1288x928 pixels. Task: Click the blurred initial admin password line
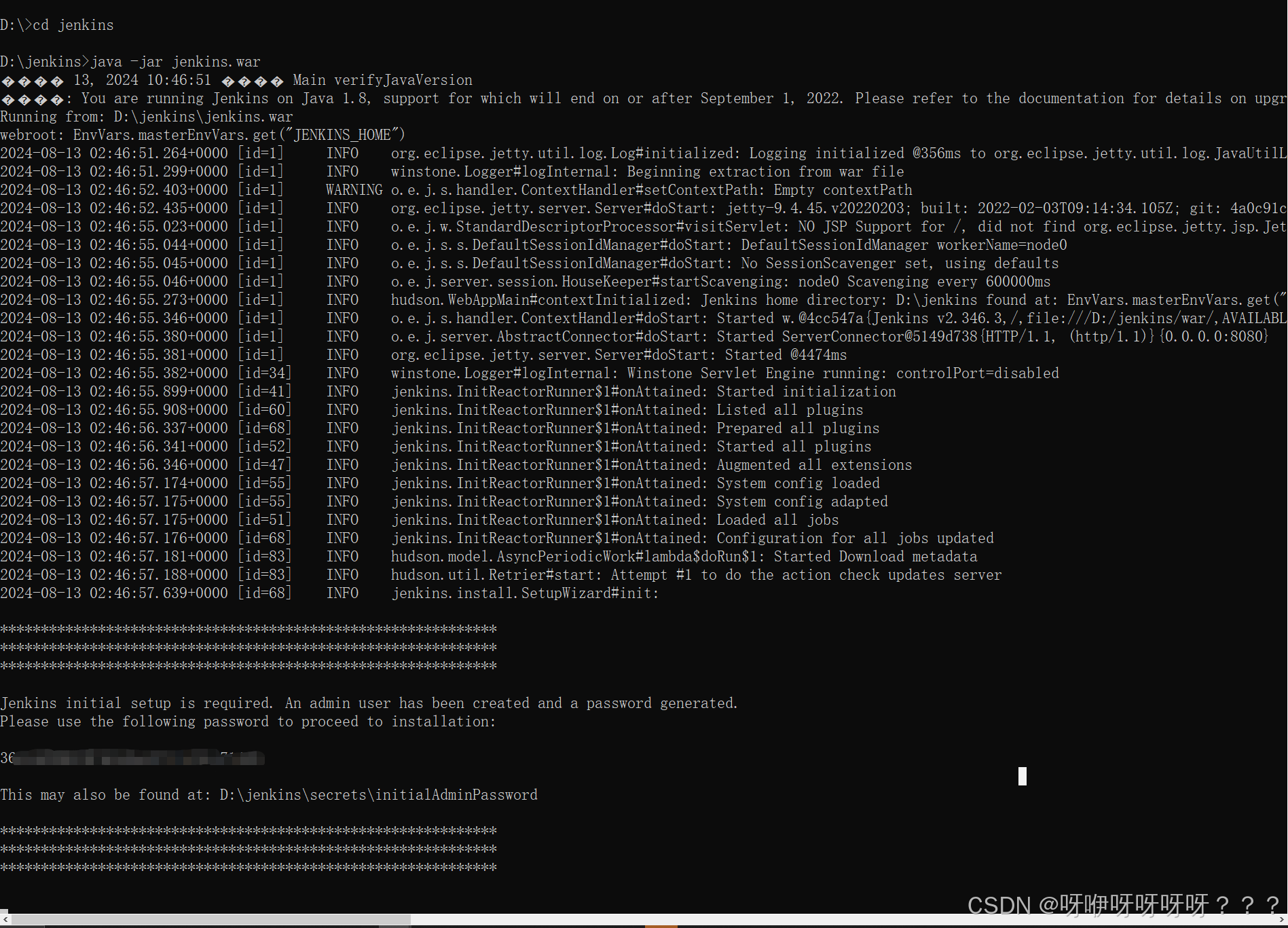click(132, 758)
